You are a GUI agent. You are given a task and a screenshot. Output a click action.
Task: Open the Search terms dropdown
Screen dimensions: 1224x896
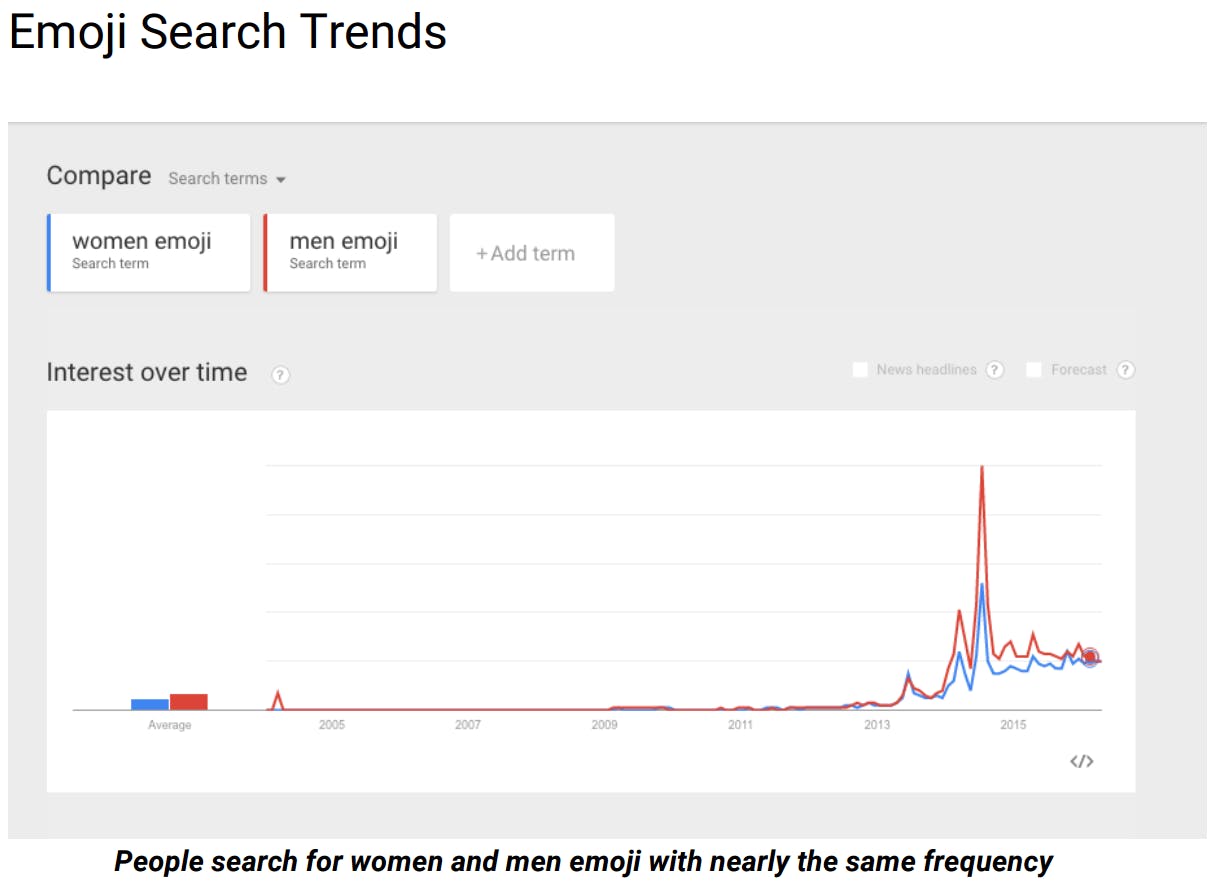click(x=218, y=178)
